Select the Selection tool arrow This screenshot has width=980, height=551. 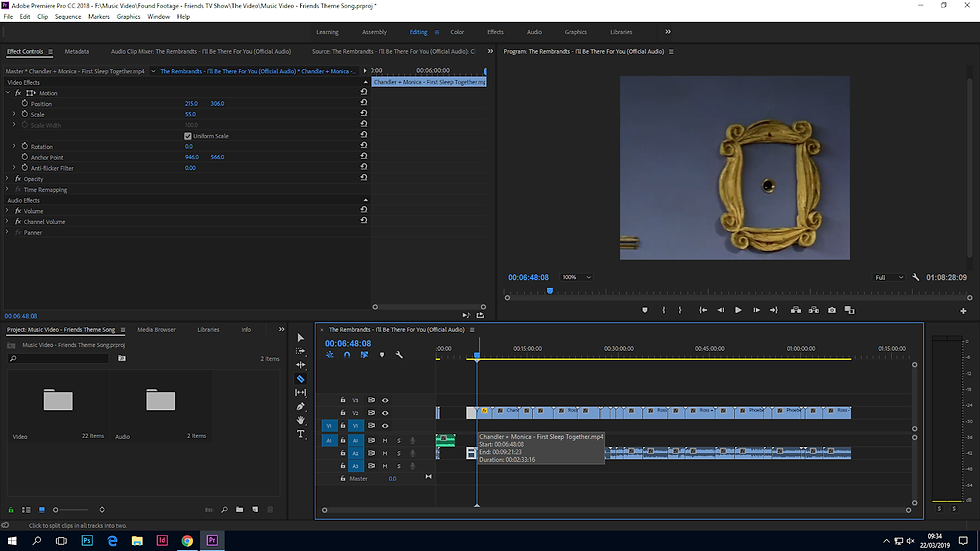click(301, 338)
